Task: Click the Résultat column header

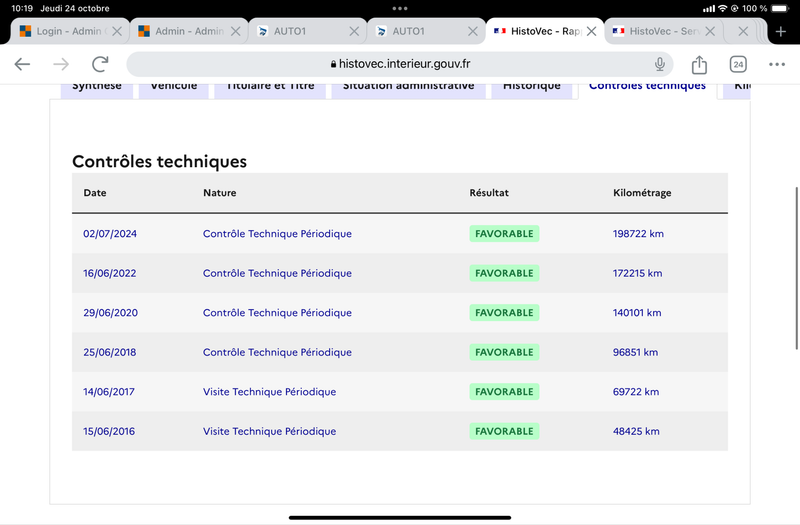Action: point(489,193)
